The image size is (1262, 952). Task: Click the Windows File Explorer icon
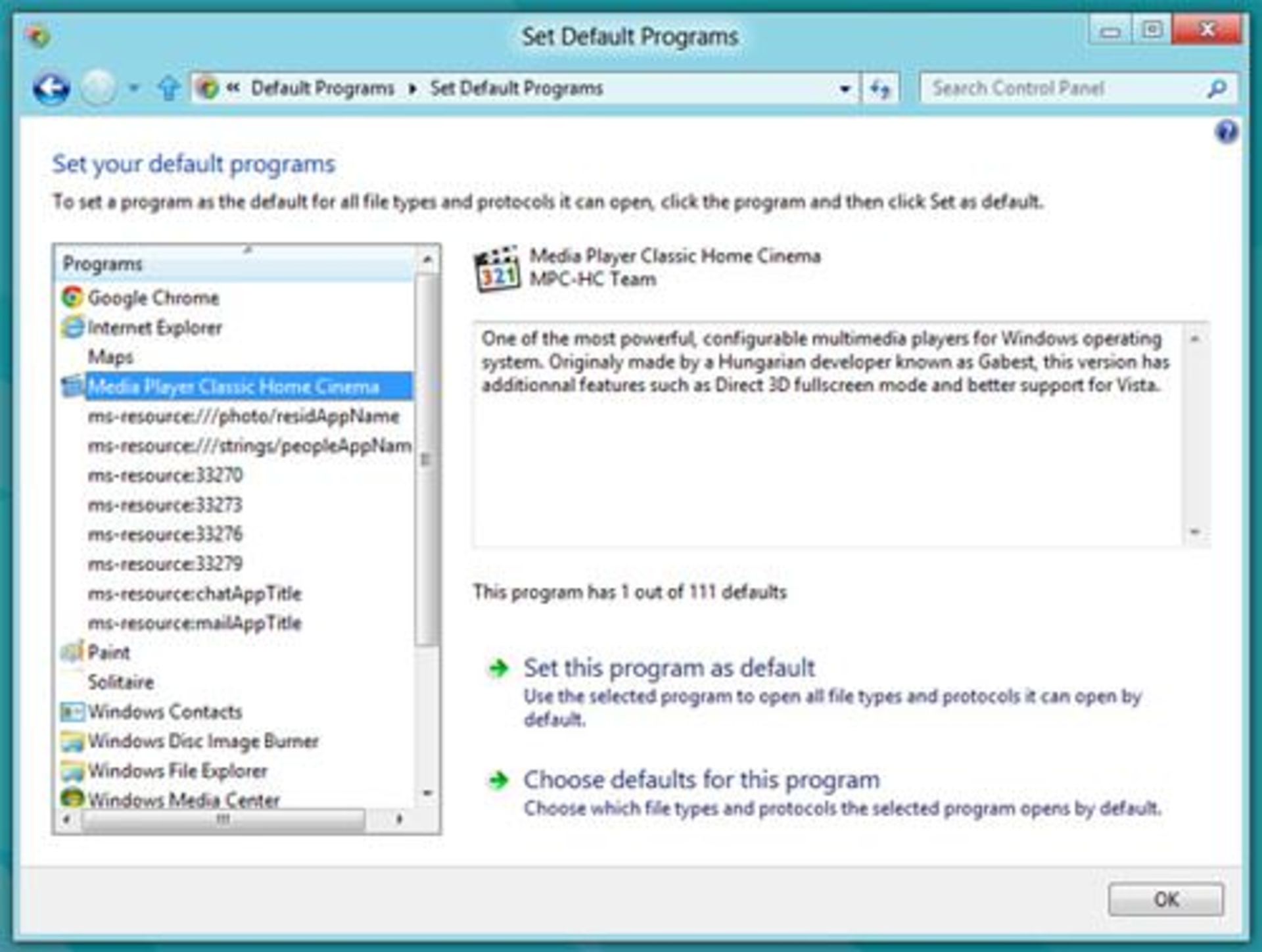72,771
